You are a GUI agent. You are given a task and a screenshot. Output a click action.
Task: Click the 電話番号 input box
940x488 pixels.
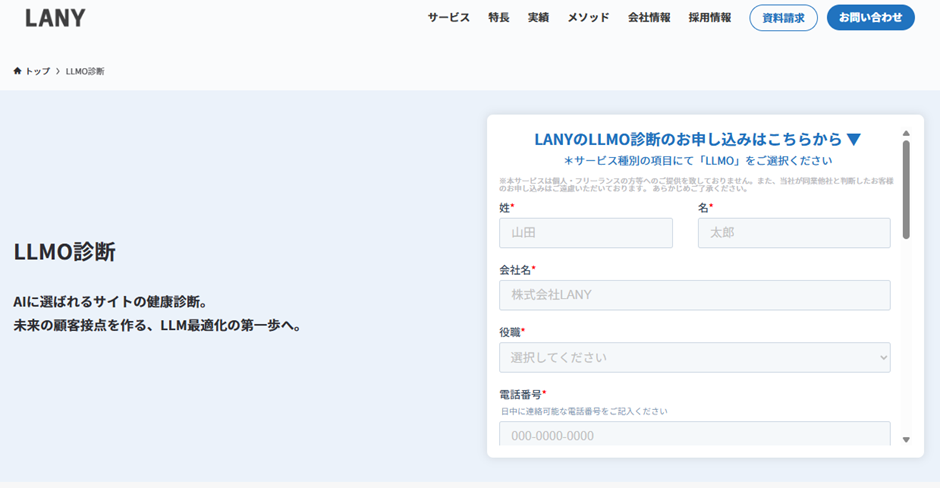coord(694,435)
